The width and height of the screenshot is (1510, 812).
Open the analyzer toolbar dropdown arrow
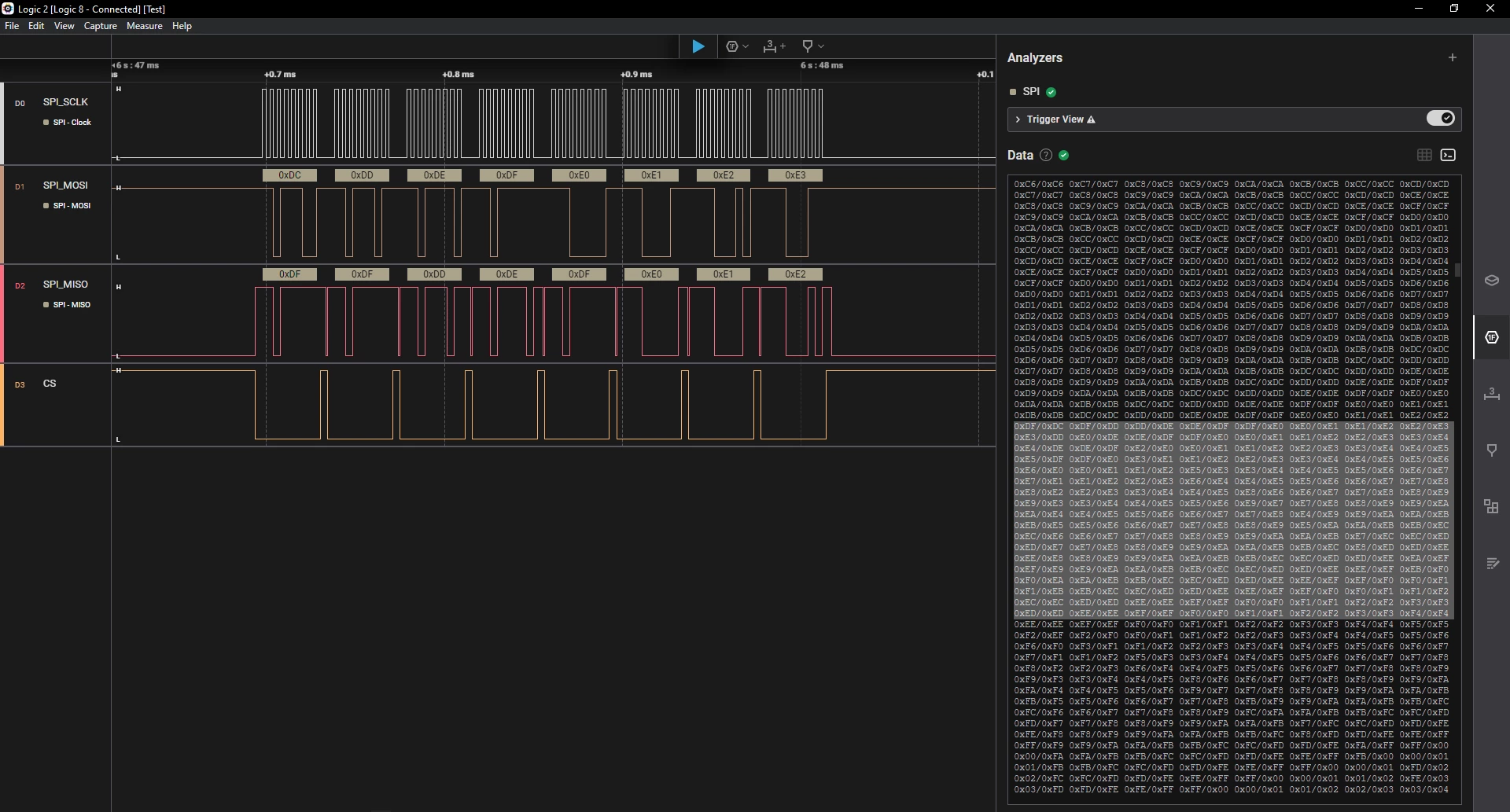pyautogui.click(x=746, y=46)
